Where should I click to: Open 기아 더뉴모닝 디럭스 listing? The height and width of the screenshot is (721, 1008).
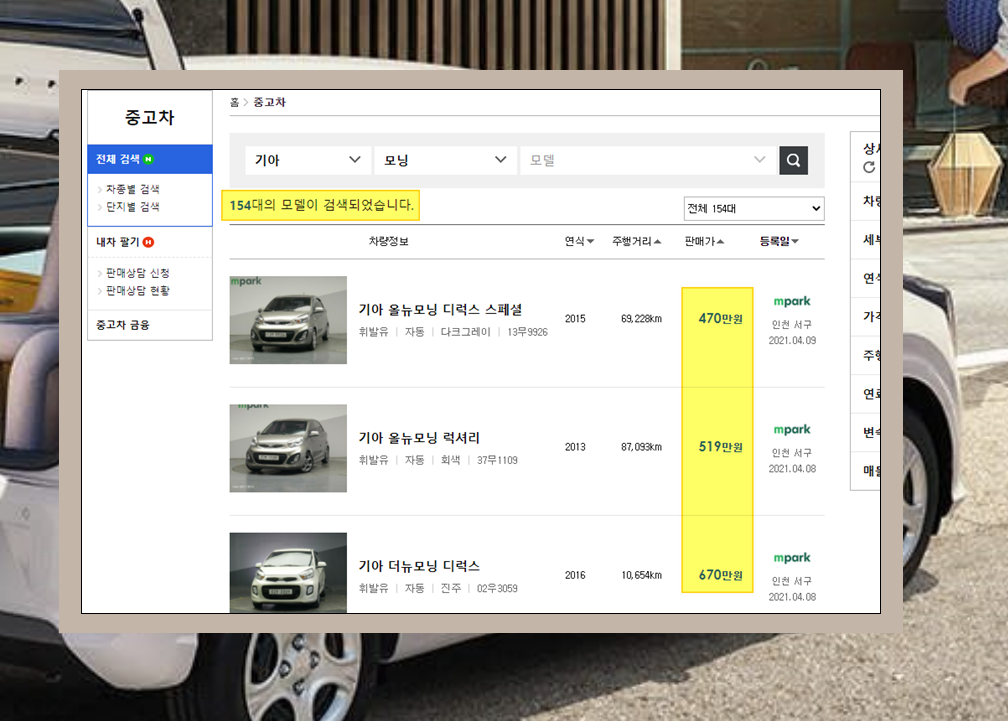tap(419, 566)
